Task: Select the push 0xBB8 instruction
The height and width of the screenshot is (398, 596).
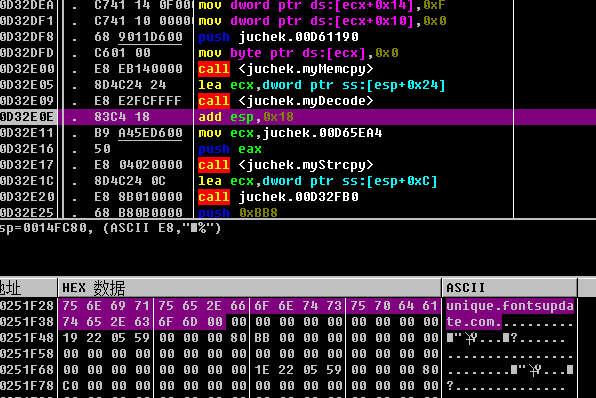Action: coord(238,212)
